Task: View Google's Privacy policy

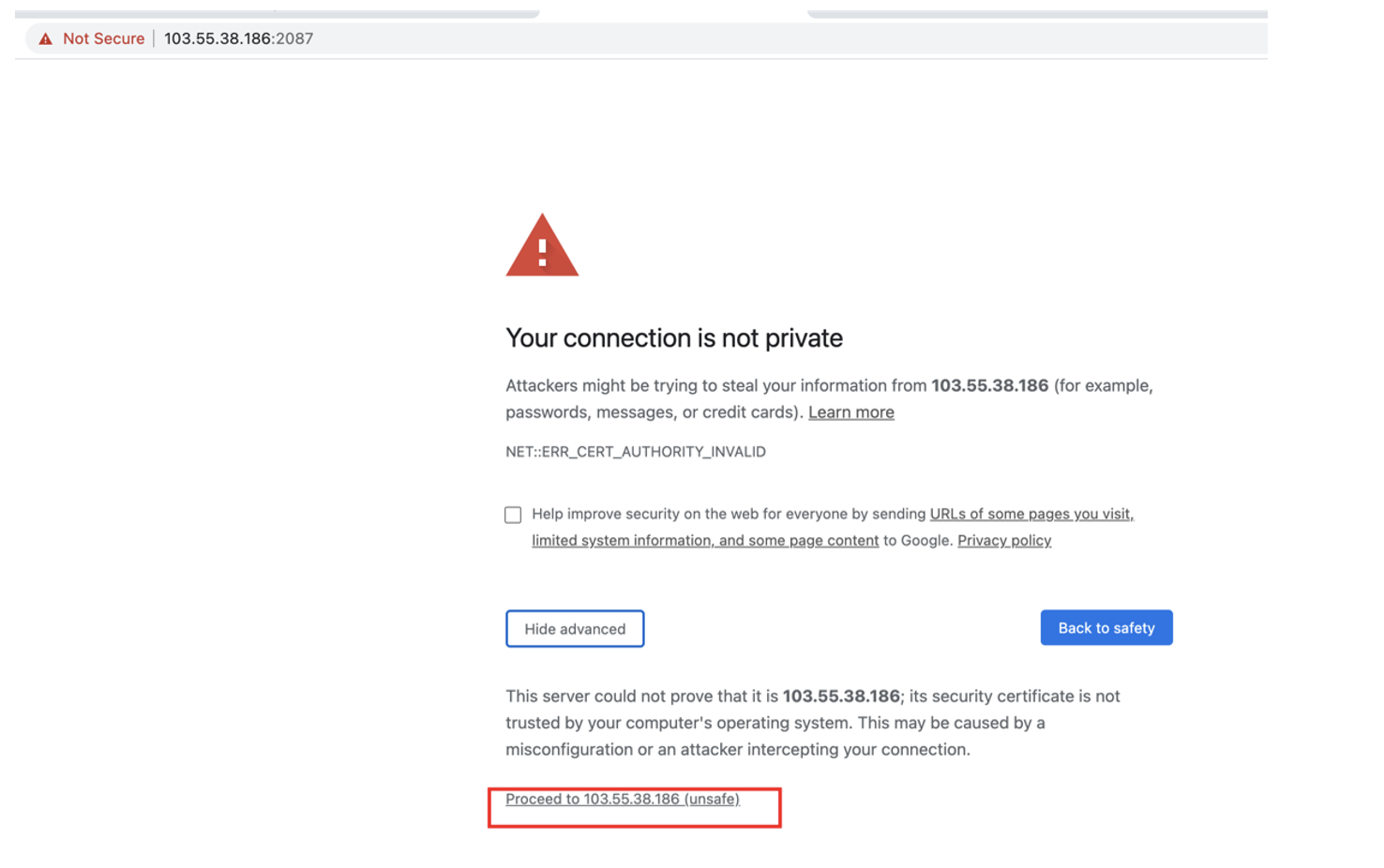Action: pos(1003,540)
